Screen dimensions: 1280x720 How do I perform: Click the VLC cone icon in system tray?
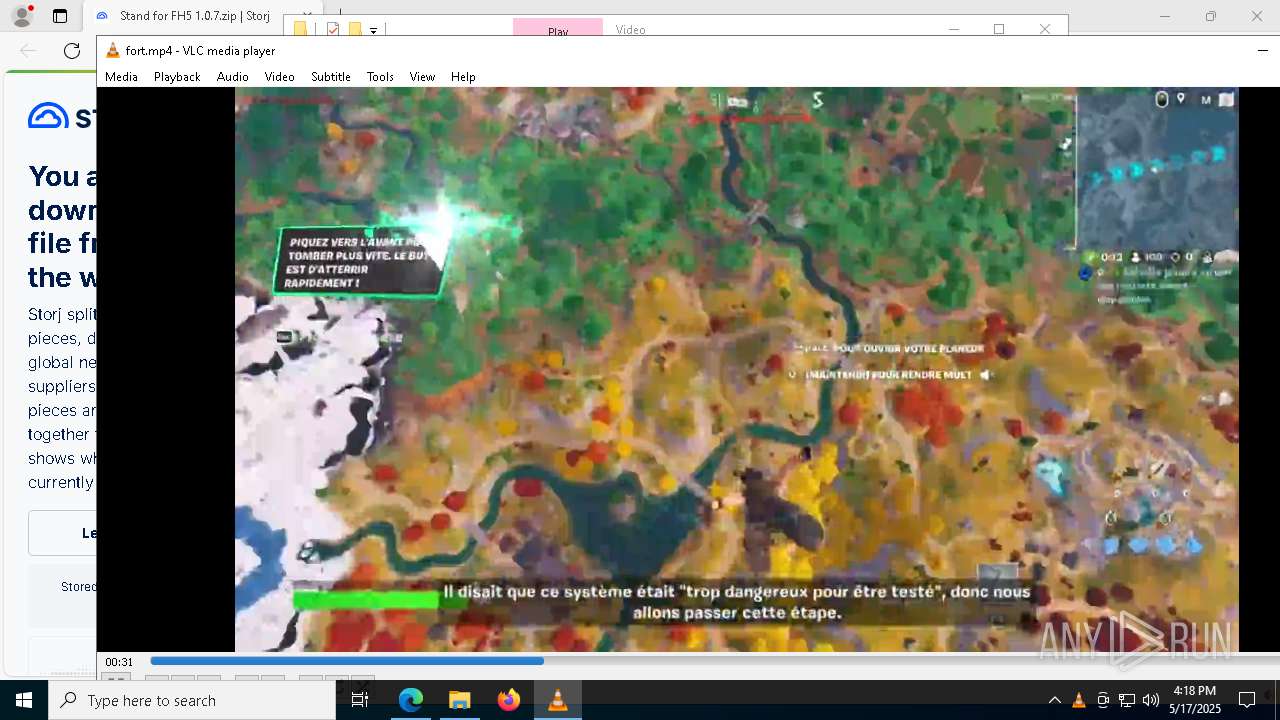click(x=1079, y=700)
